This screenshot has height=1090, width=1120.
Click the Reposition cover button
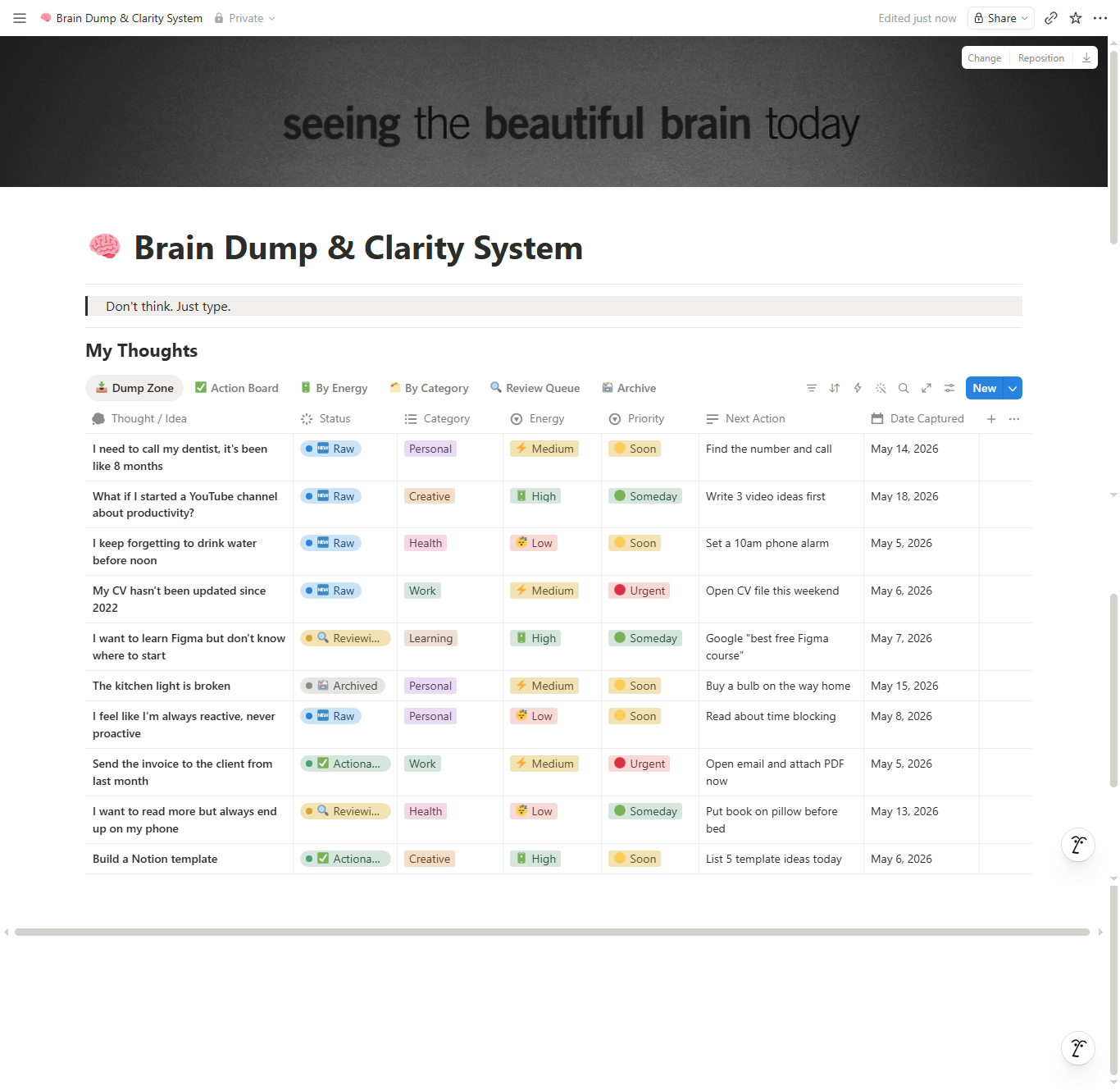[x=1041, y=58]
